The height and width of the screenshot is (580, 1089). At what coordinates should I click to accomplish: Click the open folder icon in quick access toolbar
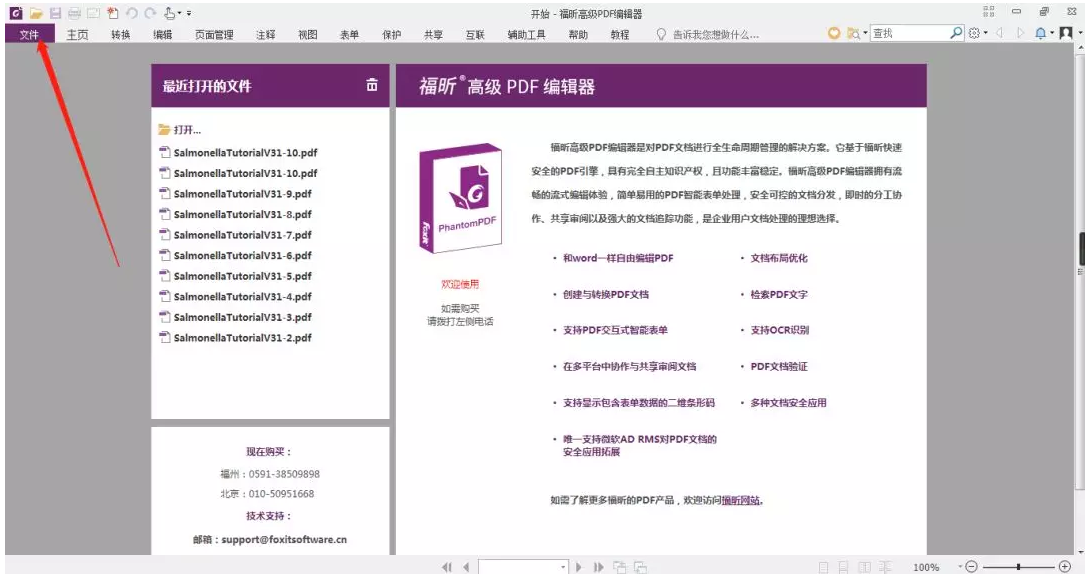[36, 13]
